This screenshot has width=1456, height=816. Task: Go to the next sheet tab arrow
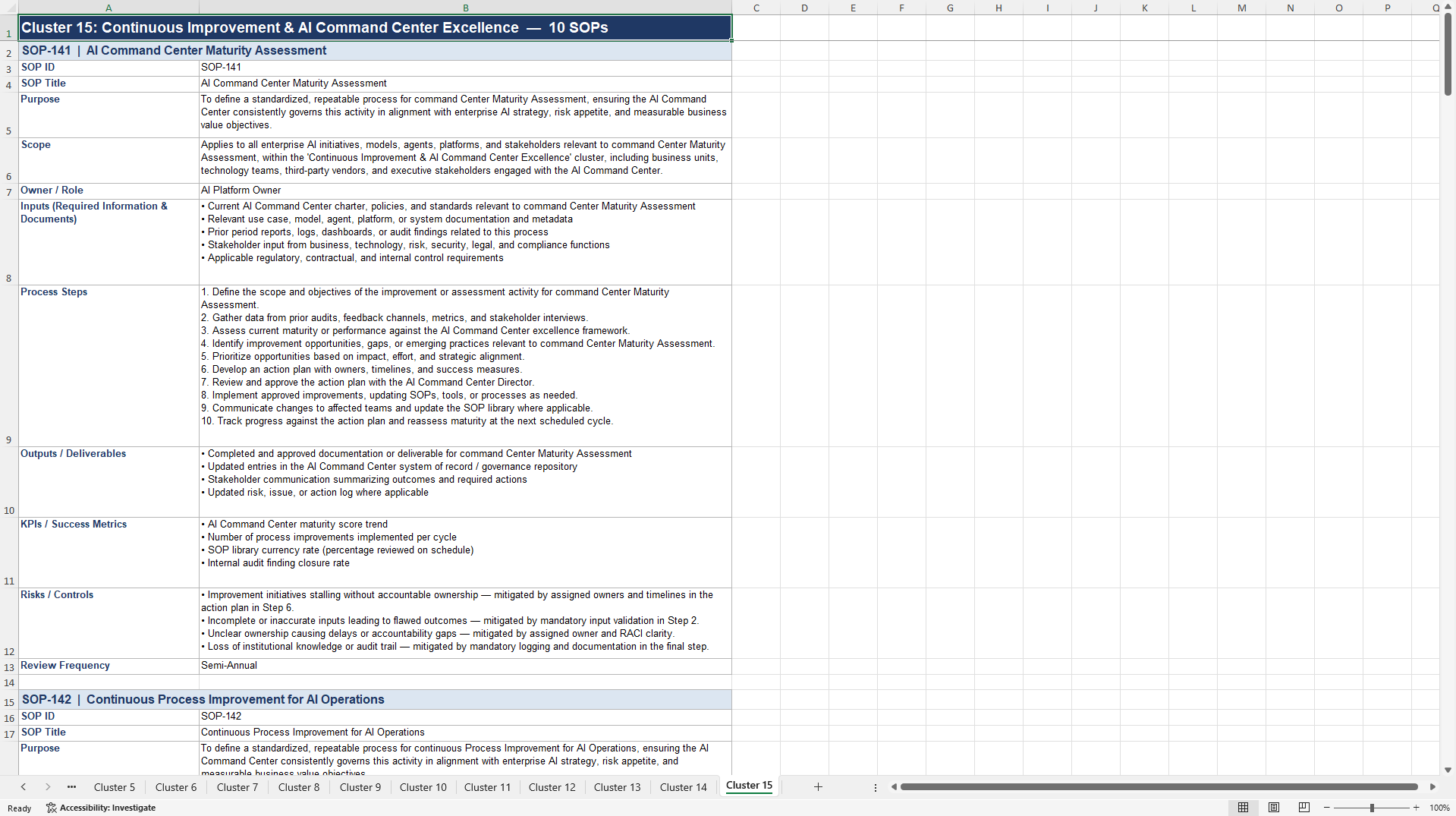48,787
